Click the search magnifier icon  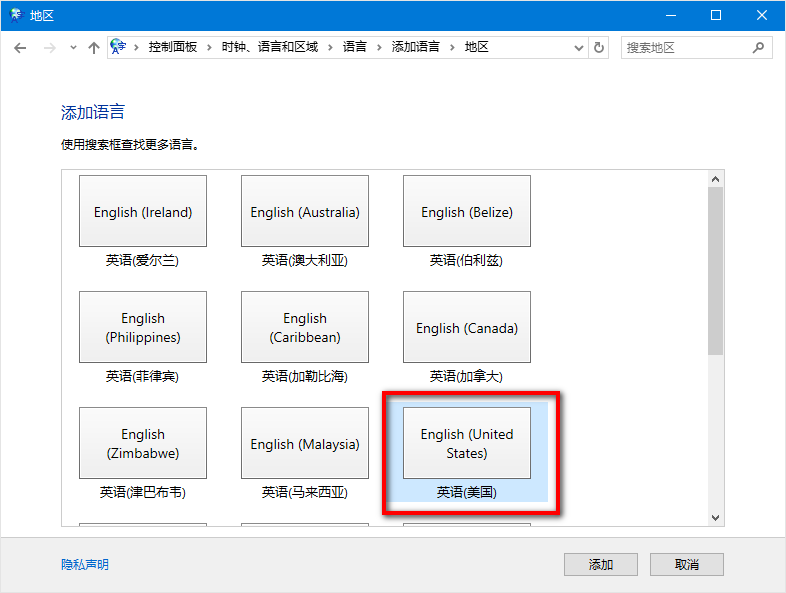pos(758,47)
